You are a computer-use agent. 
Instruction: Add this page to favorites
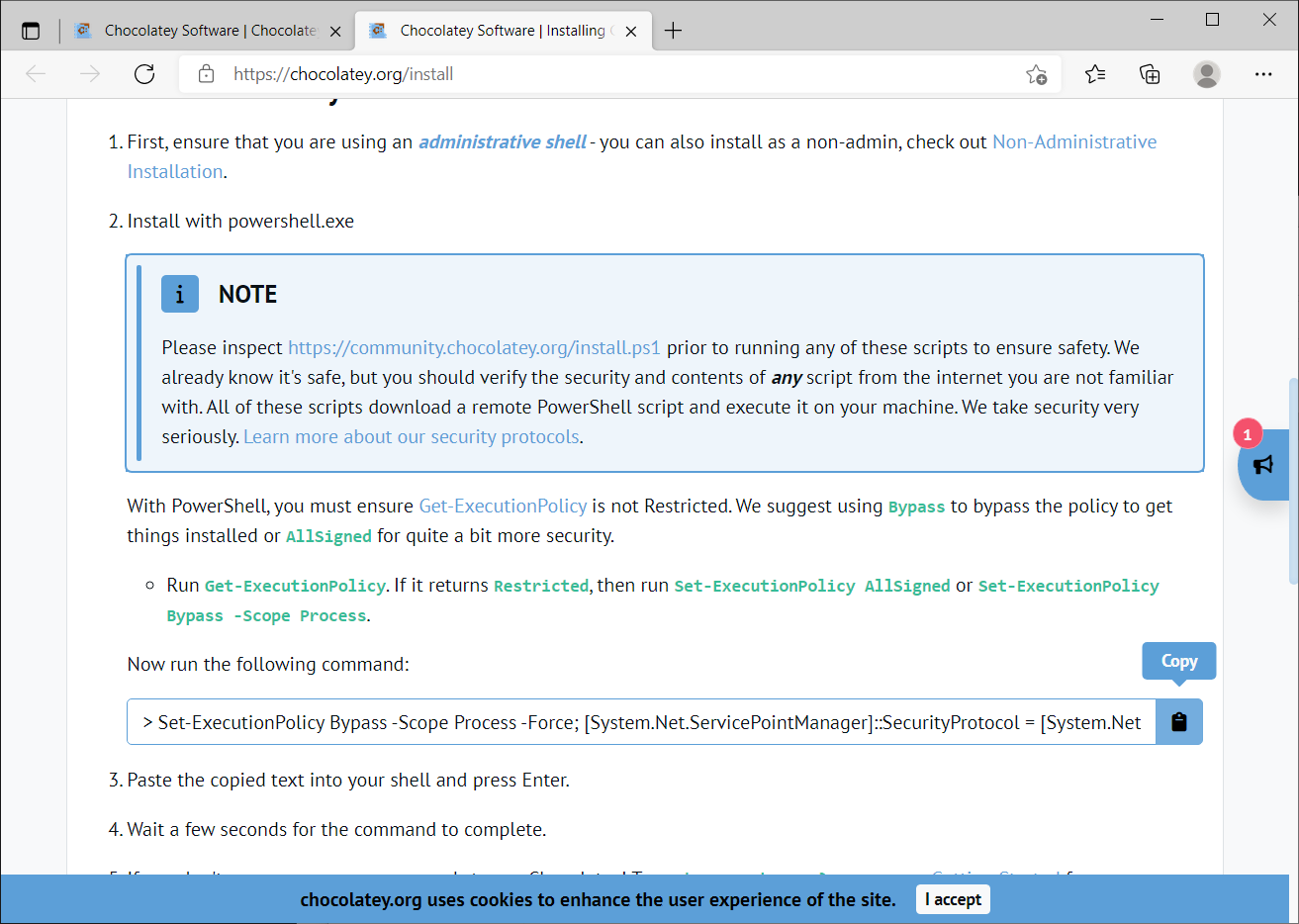click(1036, 74)
